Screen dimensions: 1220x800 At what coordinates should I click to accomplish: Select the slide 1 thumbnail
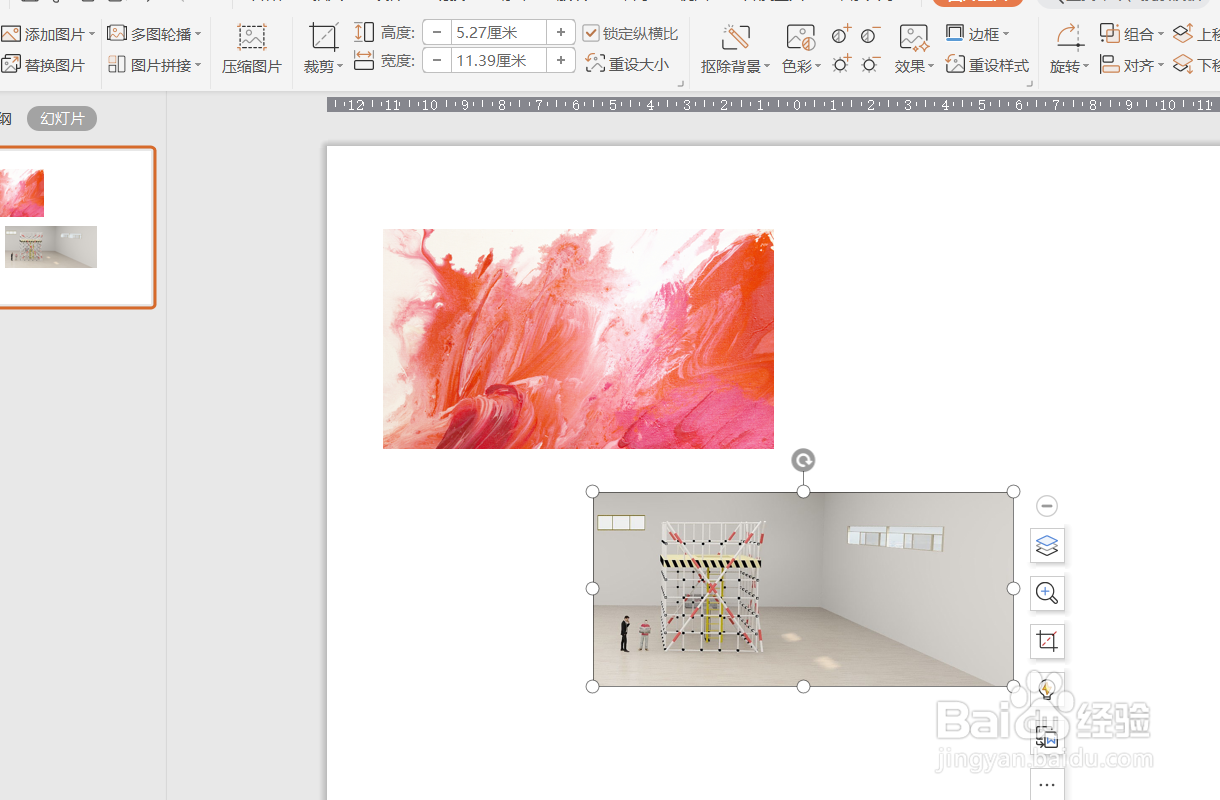coord(76,227)
